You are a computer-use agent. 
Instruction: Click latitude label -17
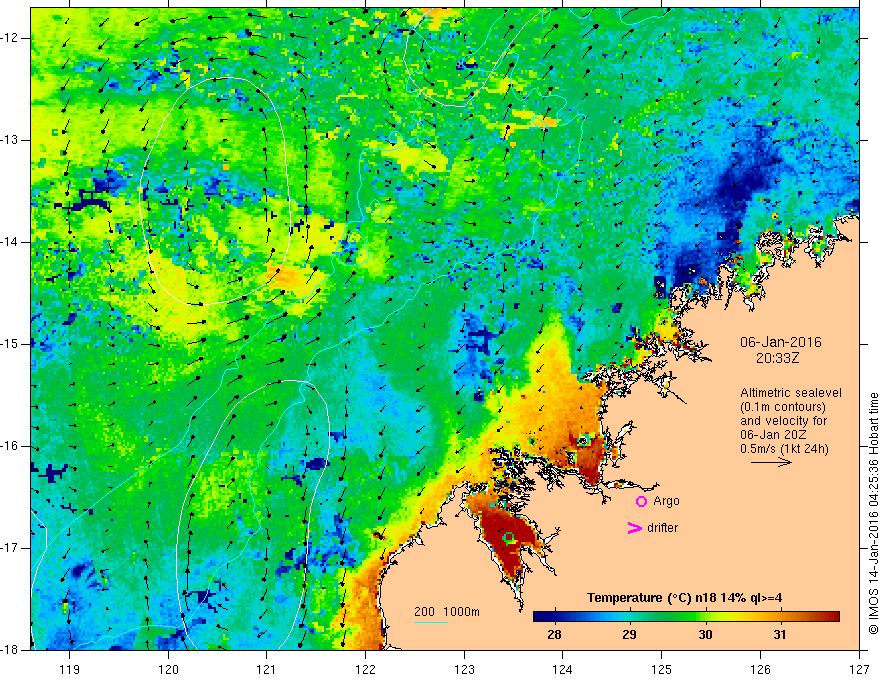point(10,548)
